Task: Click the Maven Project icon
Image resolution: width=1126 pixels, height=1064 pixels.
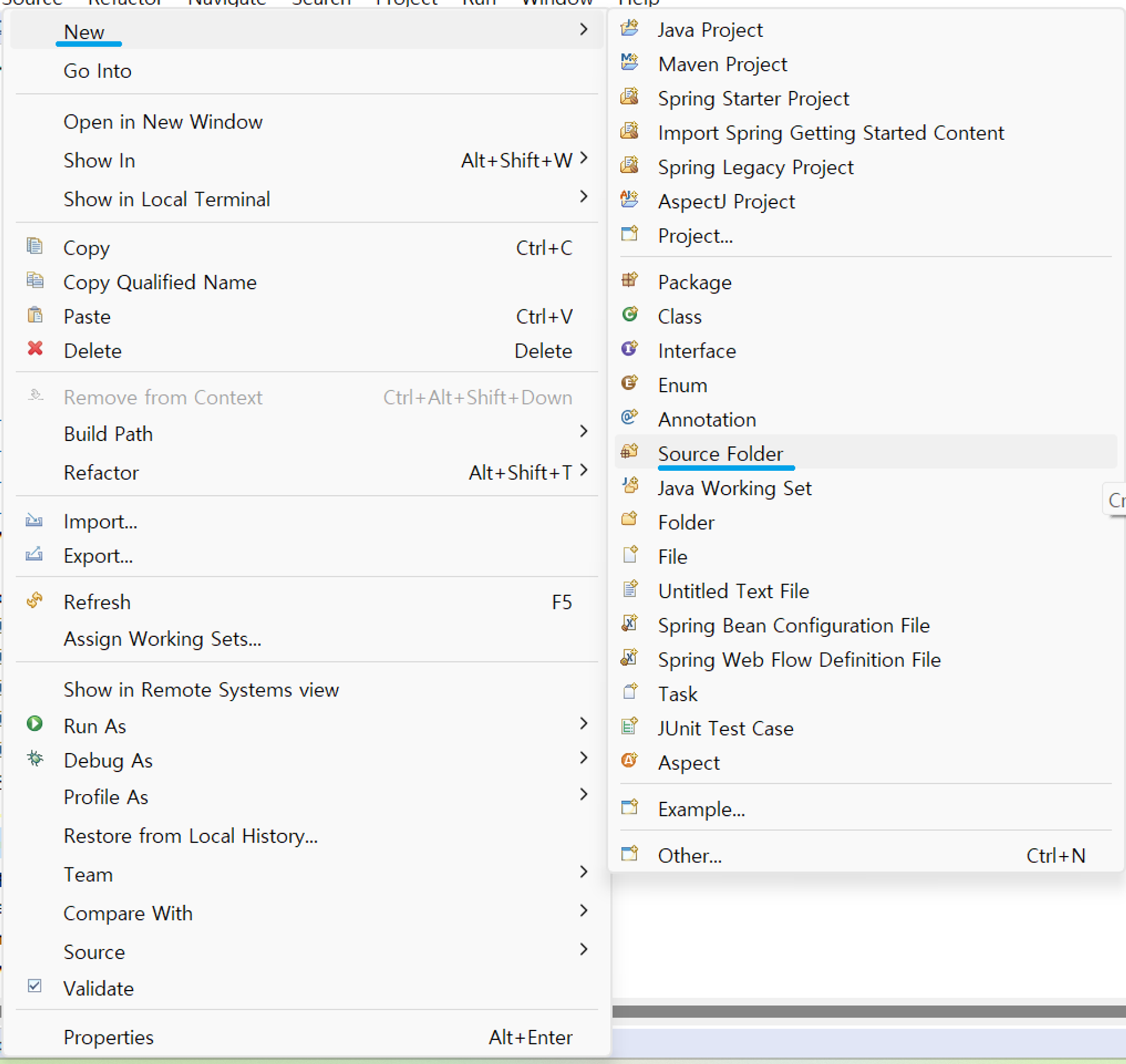Action: 629,62
